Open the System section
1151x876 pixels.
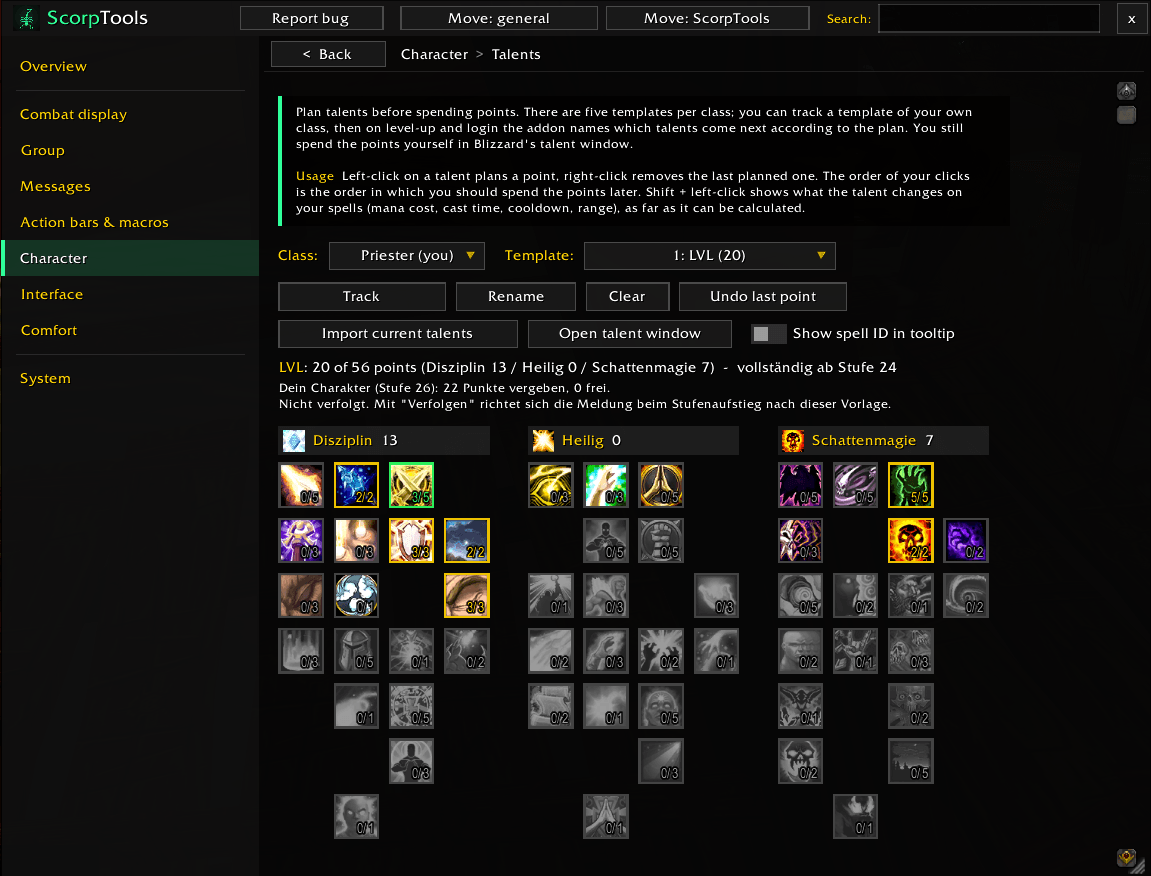[45, 378]
